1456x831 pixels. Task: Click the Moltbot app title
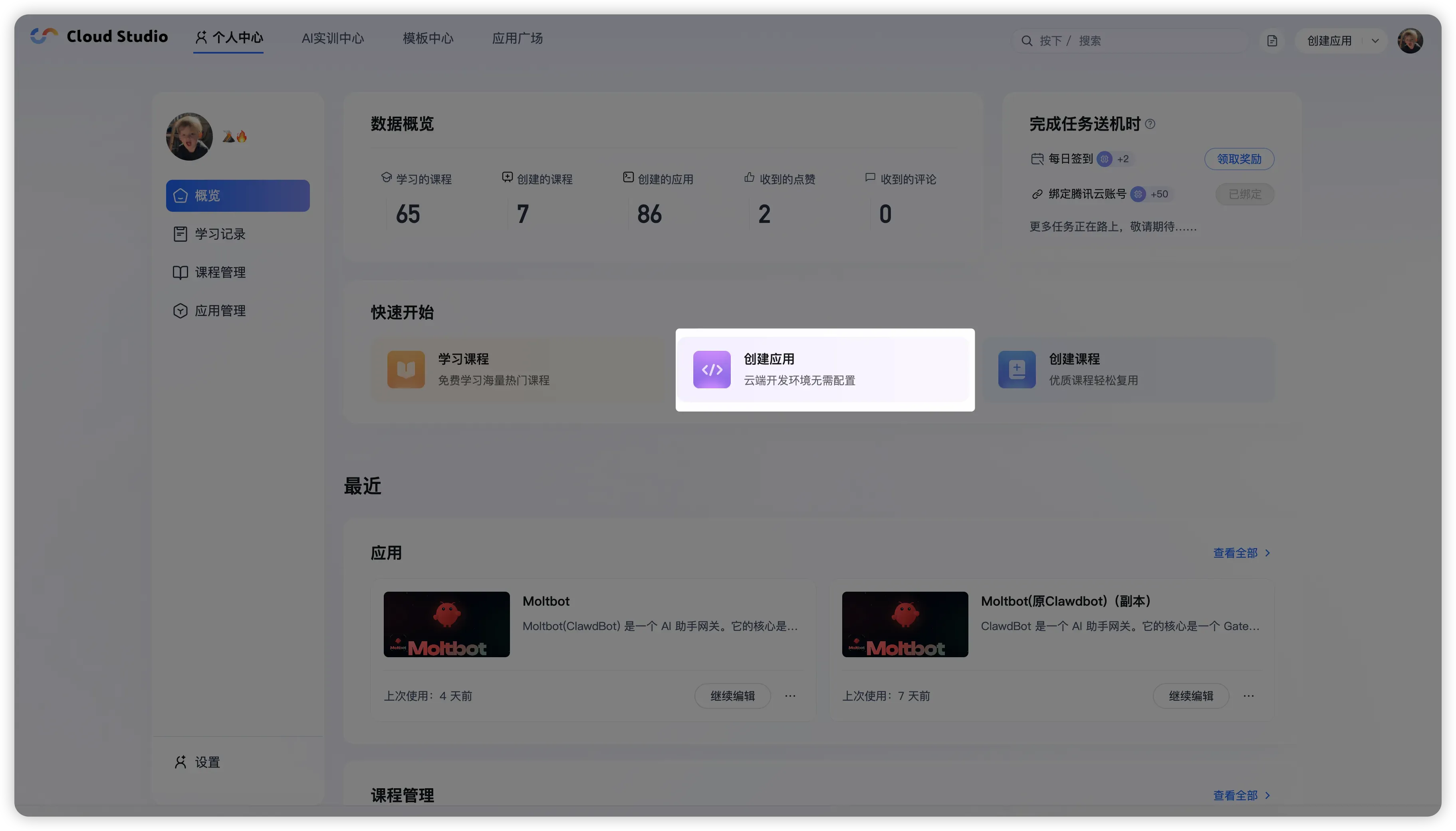546,601
